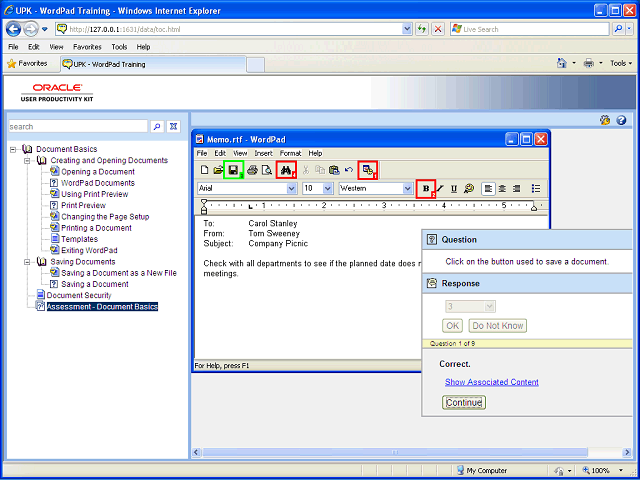The image size is (640, 480).
Task: Toggle Bullets list button
Action: (x=536, y=189)
